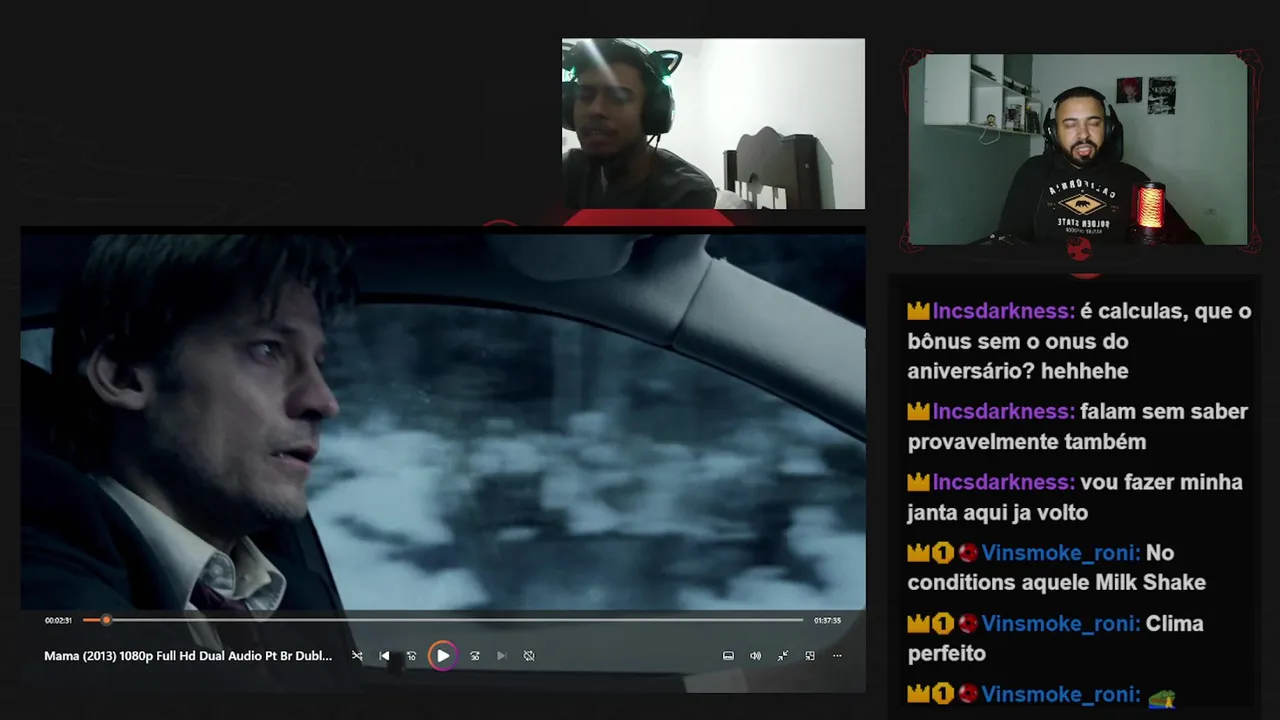Open the subtitles and captions menu

[x=728, y=656]
